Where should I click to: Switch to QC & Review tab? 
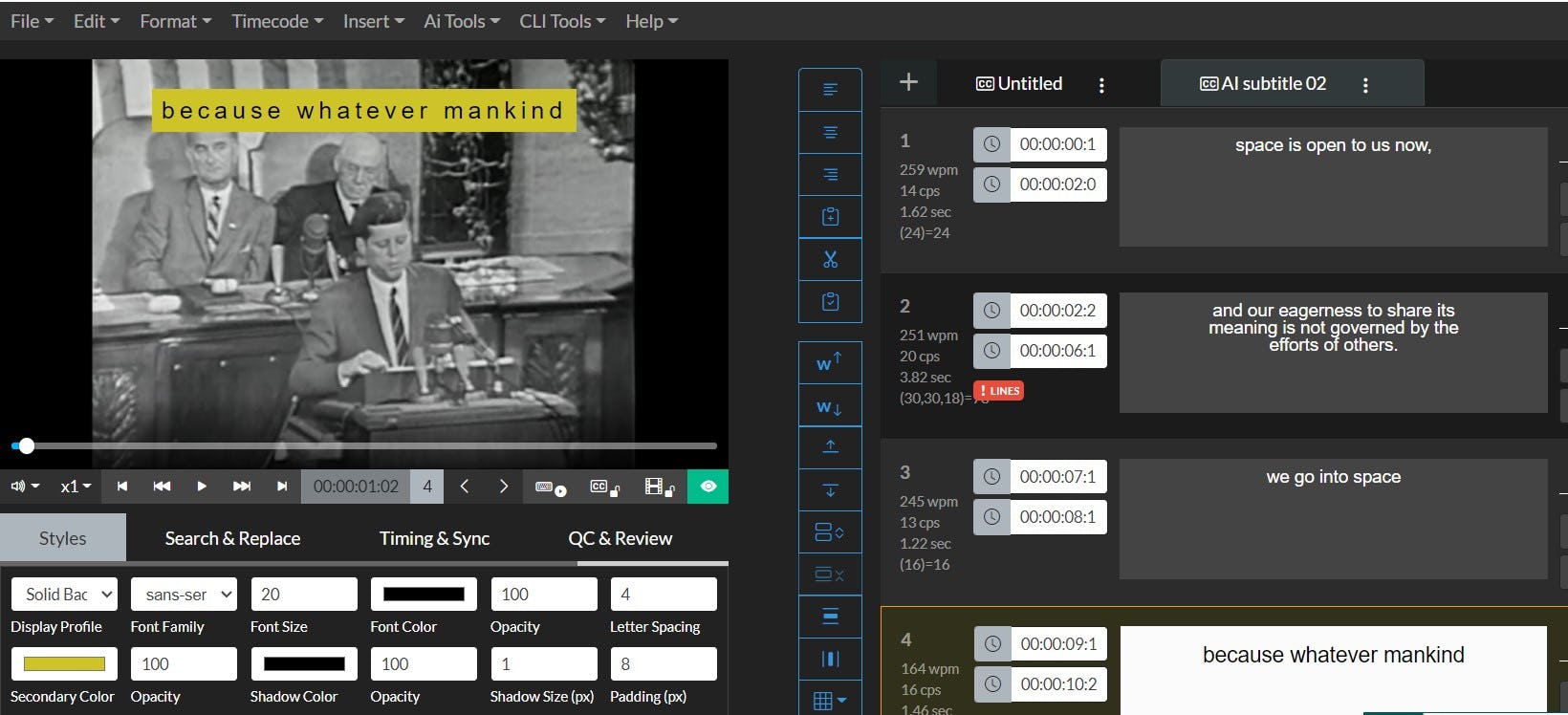(620, 538)
